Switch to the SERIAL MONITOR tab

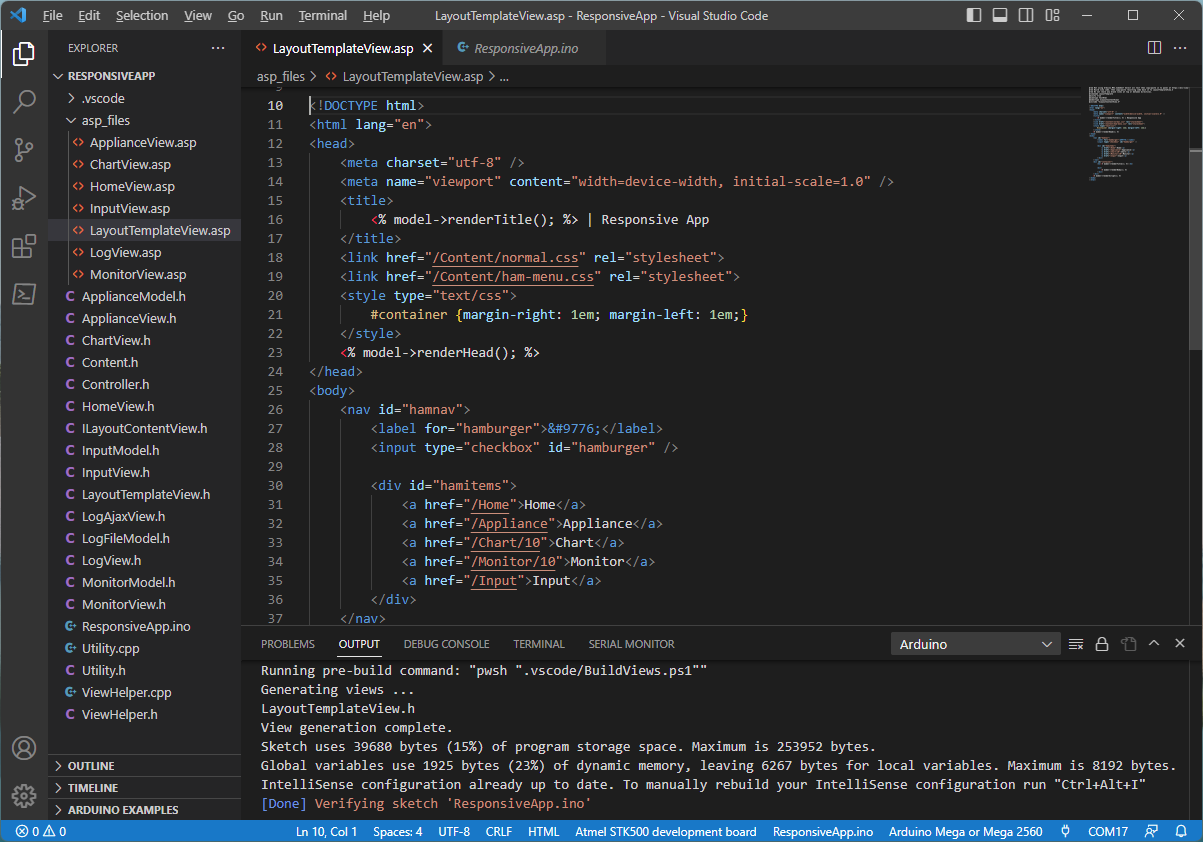tap(631, 644)
